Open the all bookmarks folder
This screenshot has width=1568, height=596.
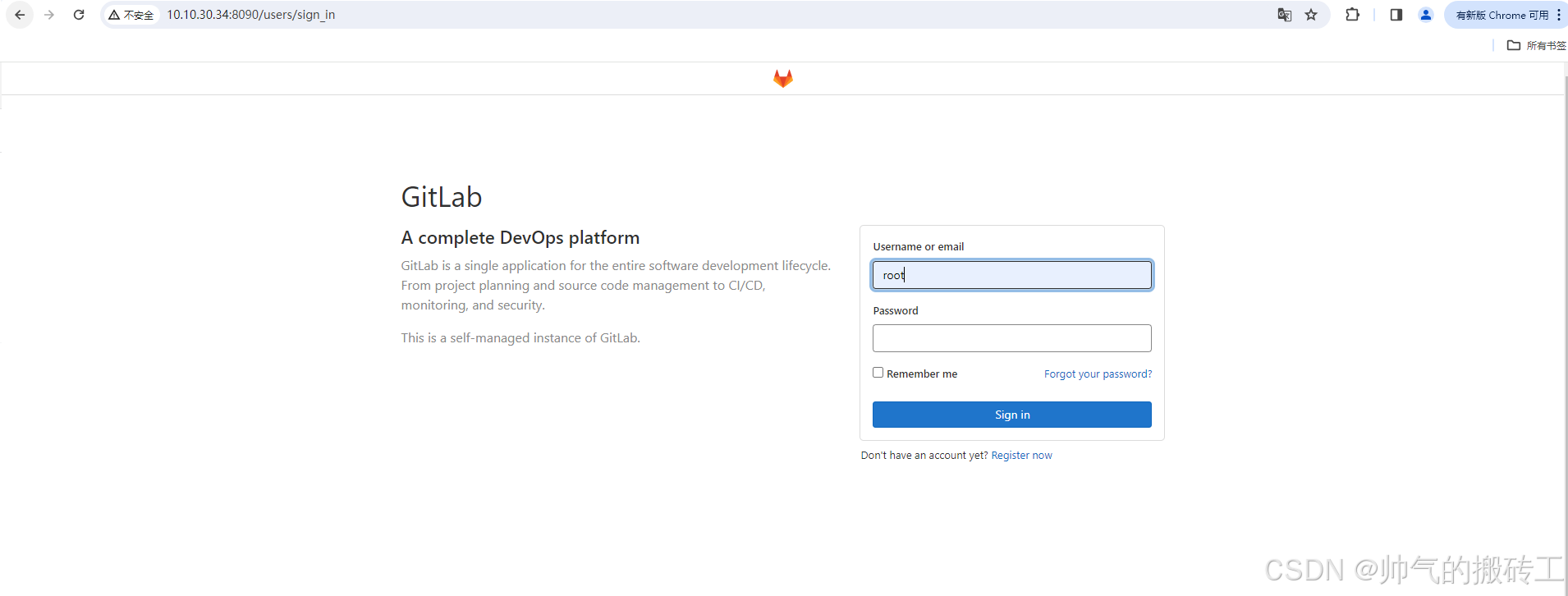(1537, 45)
